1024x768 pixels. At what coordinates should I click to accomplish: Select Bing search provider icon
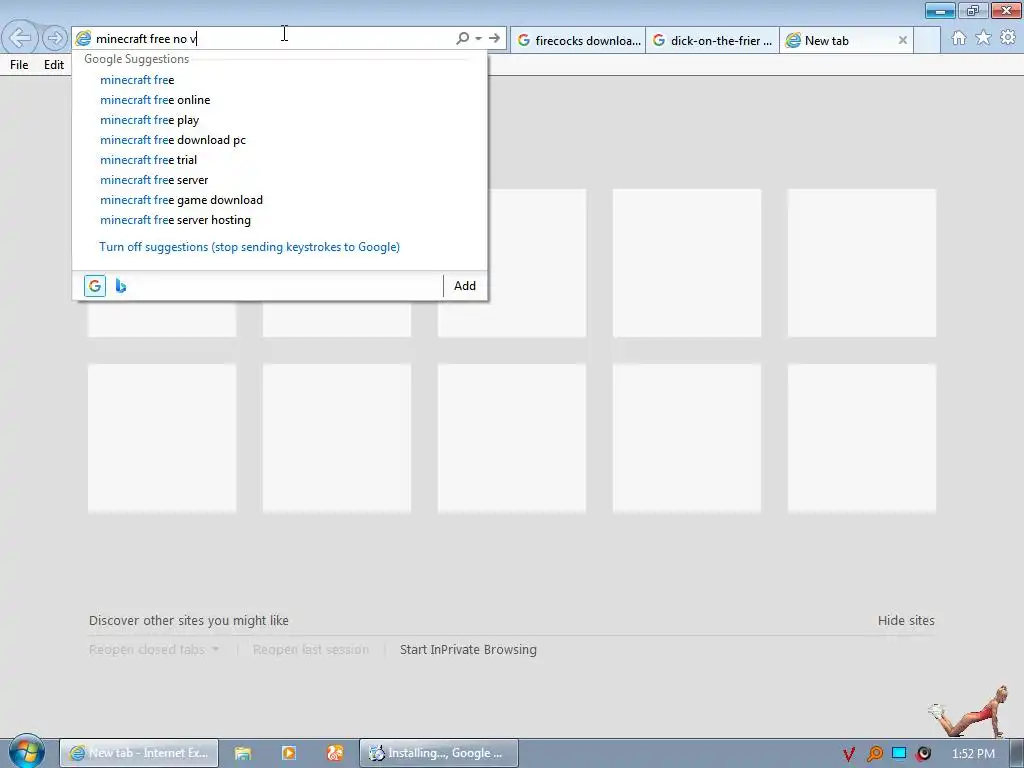click(121, 286)
